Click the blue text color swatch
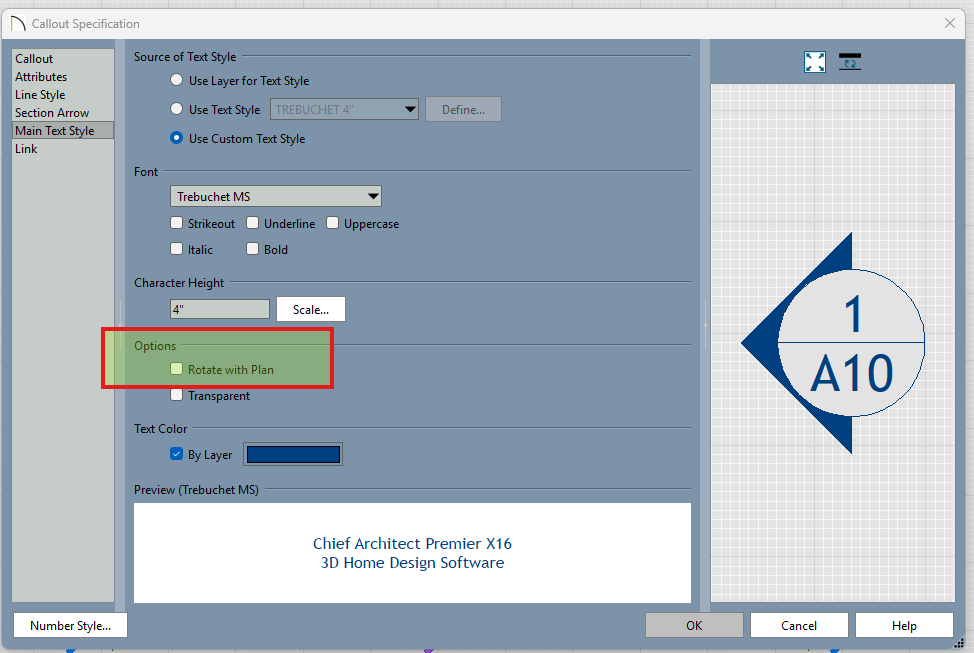The image size is (974, 653). click(x=293, y=455)
